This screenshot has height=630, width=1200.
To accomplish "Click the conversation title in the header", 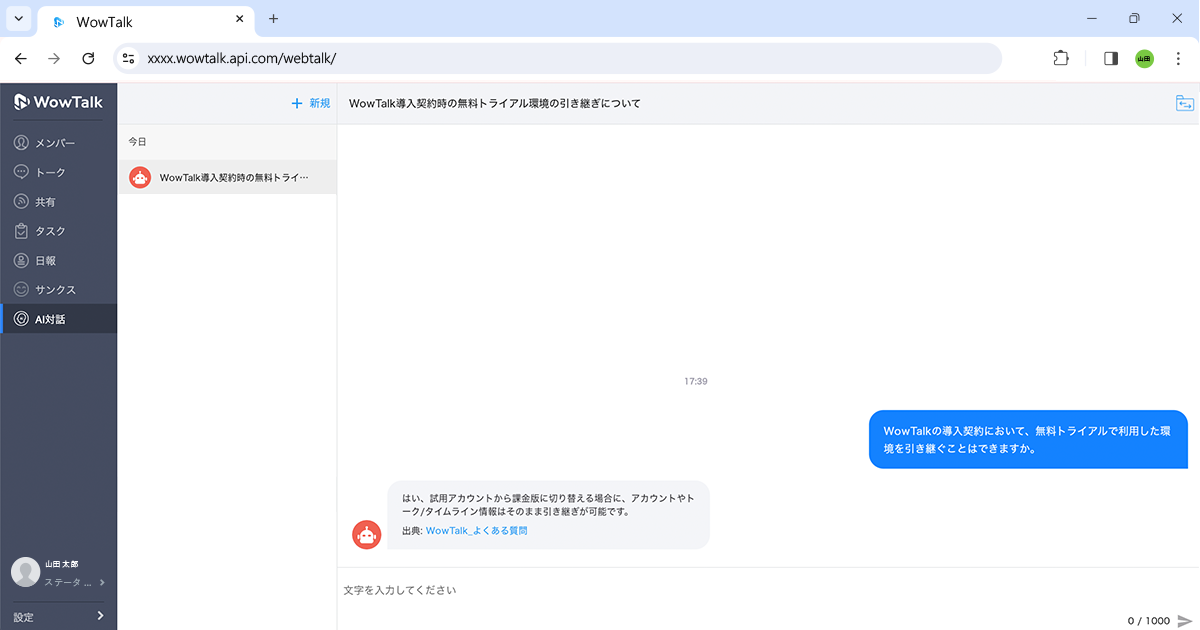I will point(495,103).
